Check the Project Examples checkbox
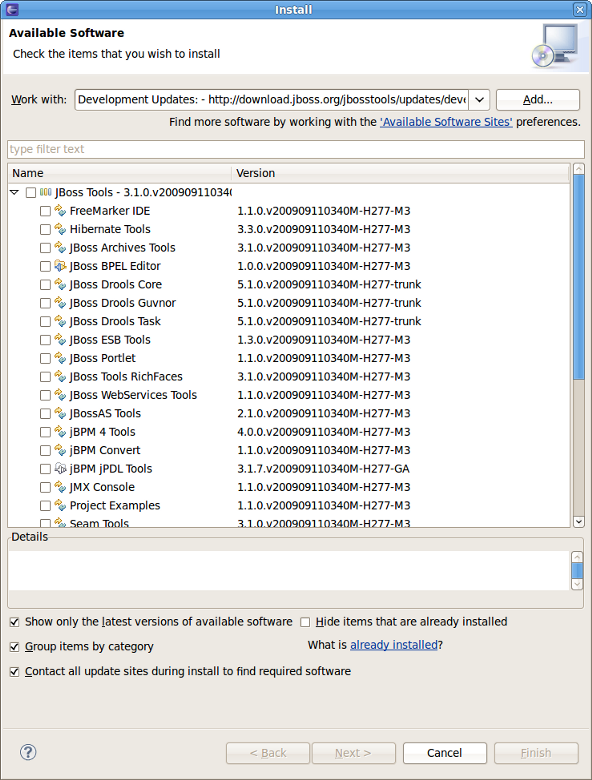Image resolution: width=592 pixels, height=780 pixels. pos(45,505)
